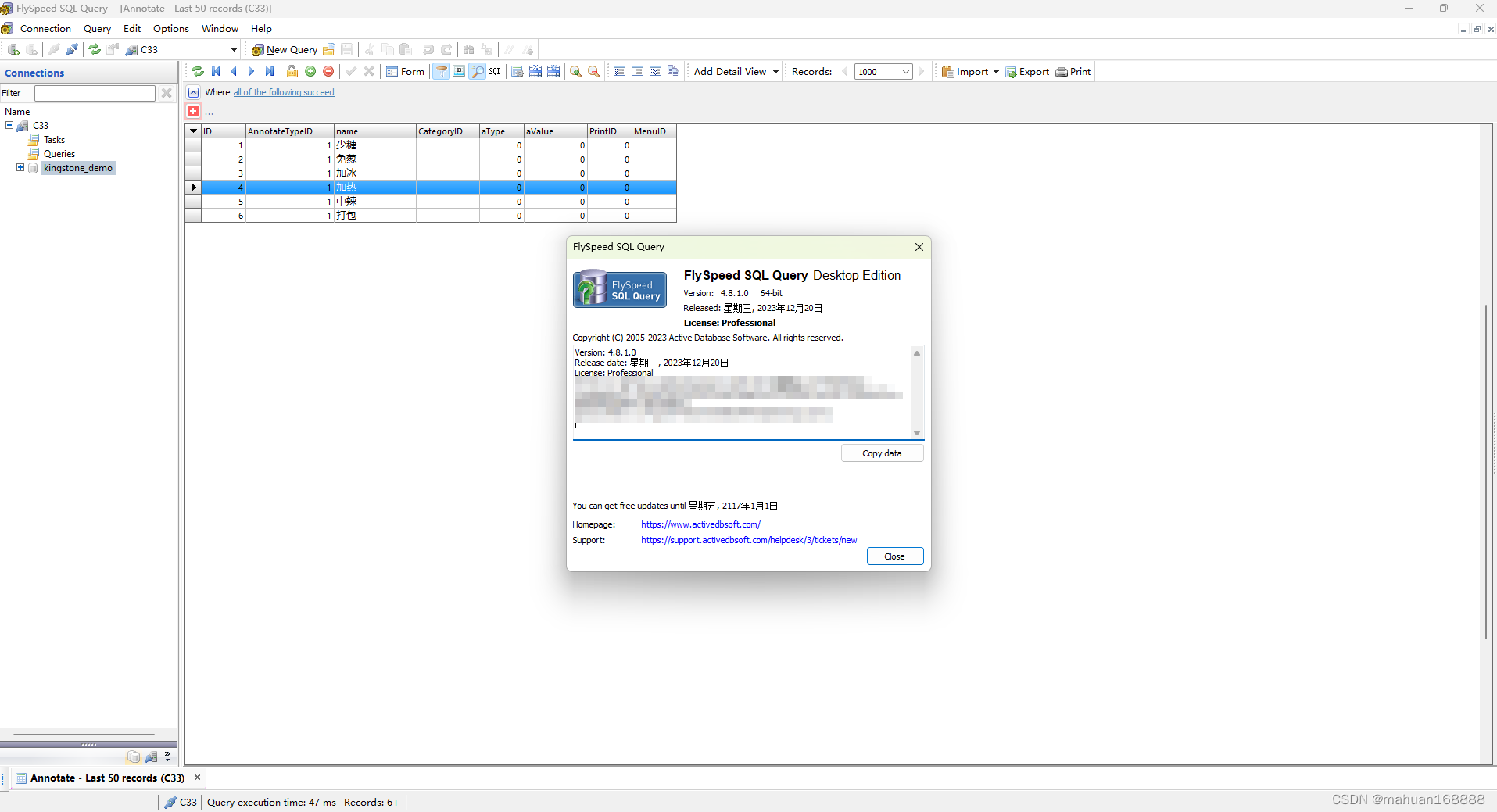The width and height of the screenshot is (1497, 812).
Task: Open the Window menu
Action: pyautogui.click(x=220, y=29)
